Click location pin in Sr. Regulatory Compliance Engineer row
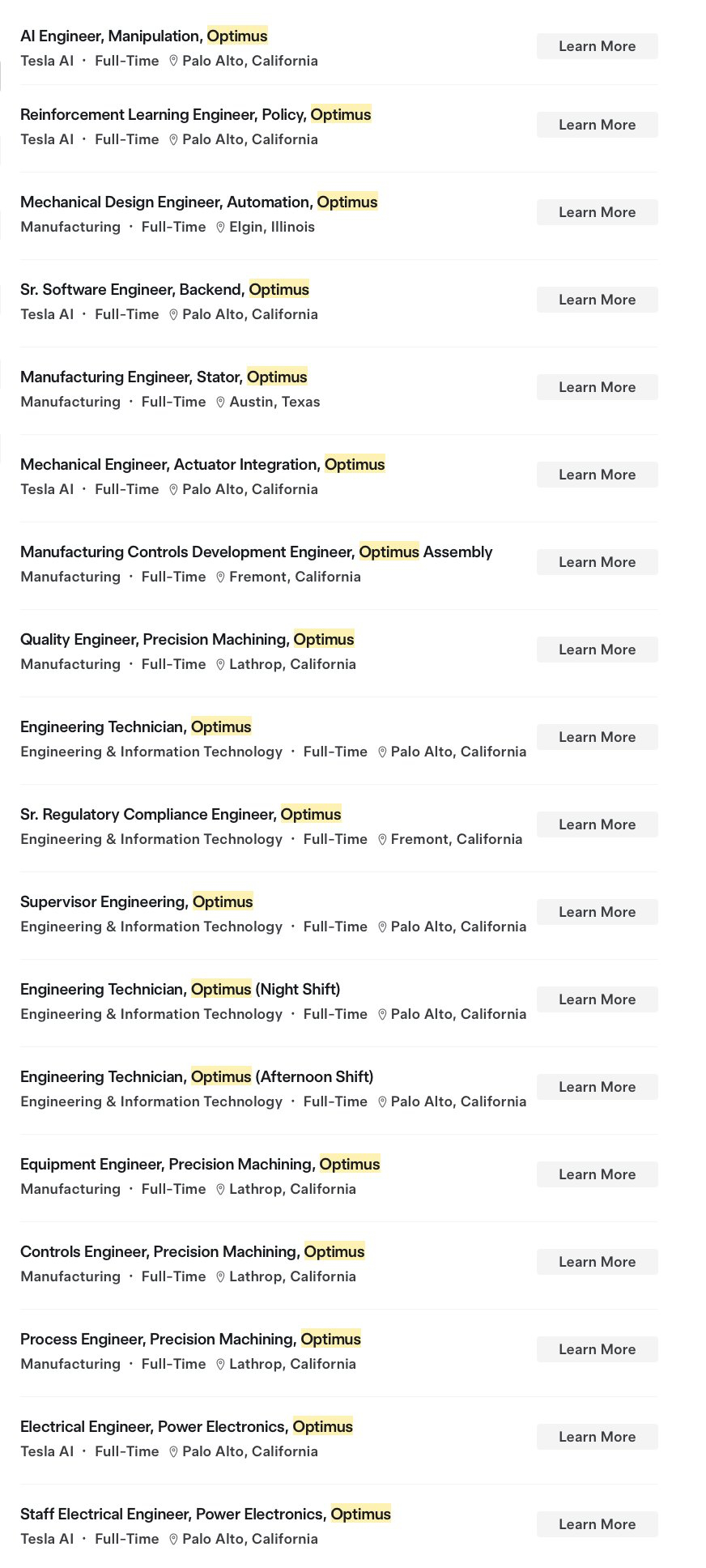The height and width of the screenshot is (1568, 706). [382, 839]
